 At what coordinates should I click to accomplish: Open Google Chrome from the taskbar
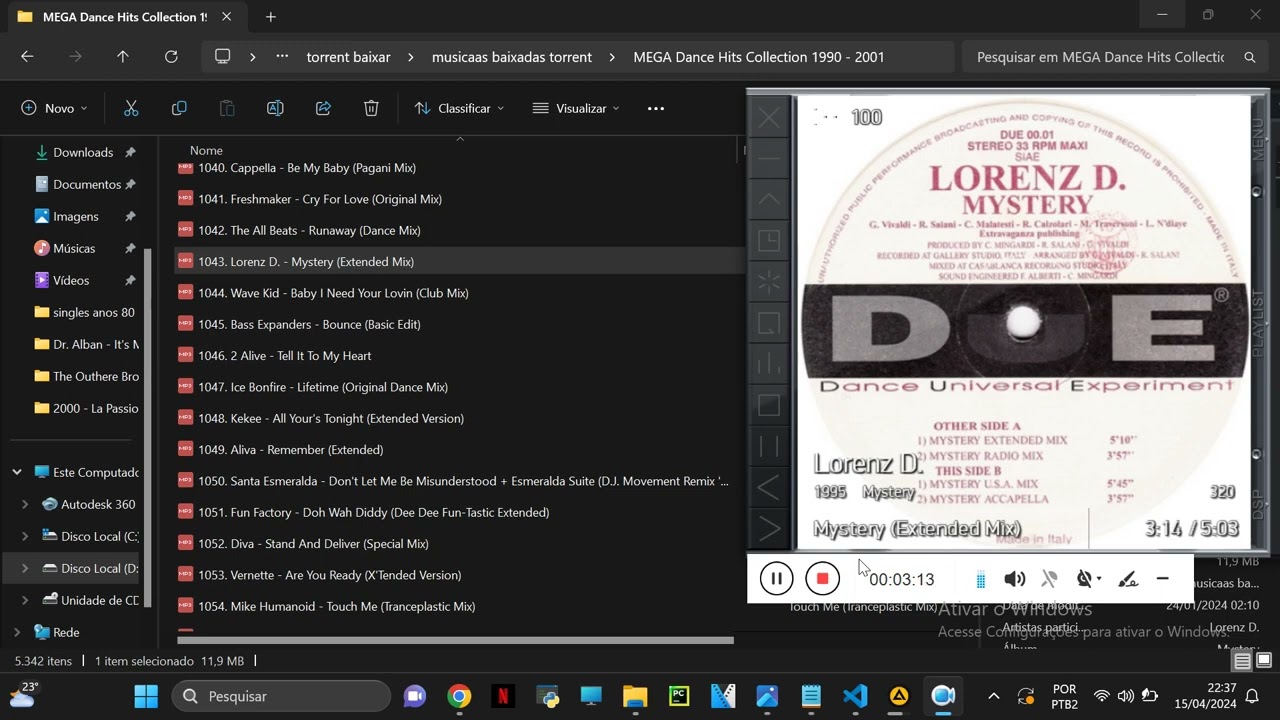[x=459, y=696]
